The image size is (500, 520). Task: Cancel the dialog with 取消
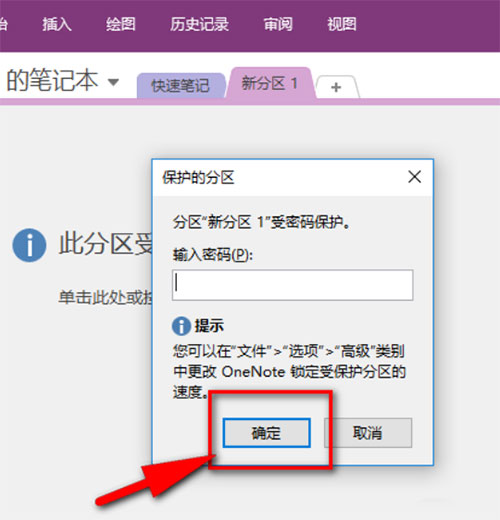click(x=368, y=433)
